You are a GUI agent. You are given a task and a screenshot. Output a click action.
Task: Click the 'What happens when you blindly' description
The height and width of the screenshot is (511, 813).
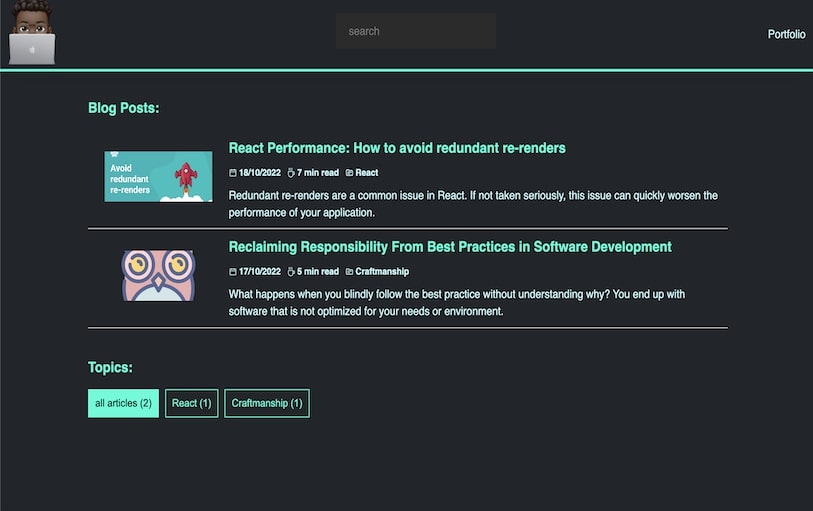457,303
